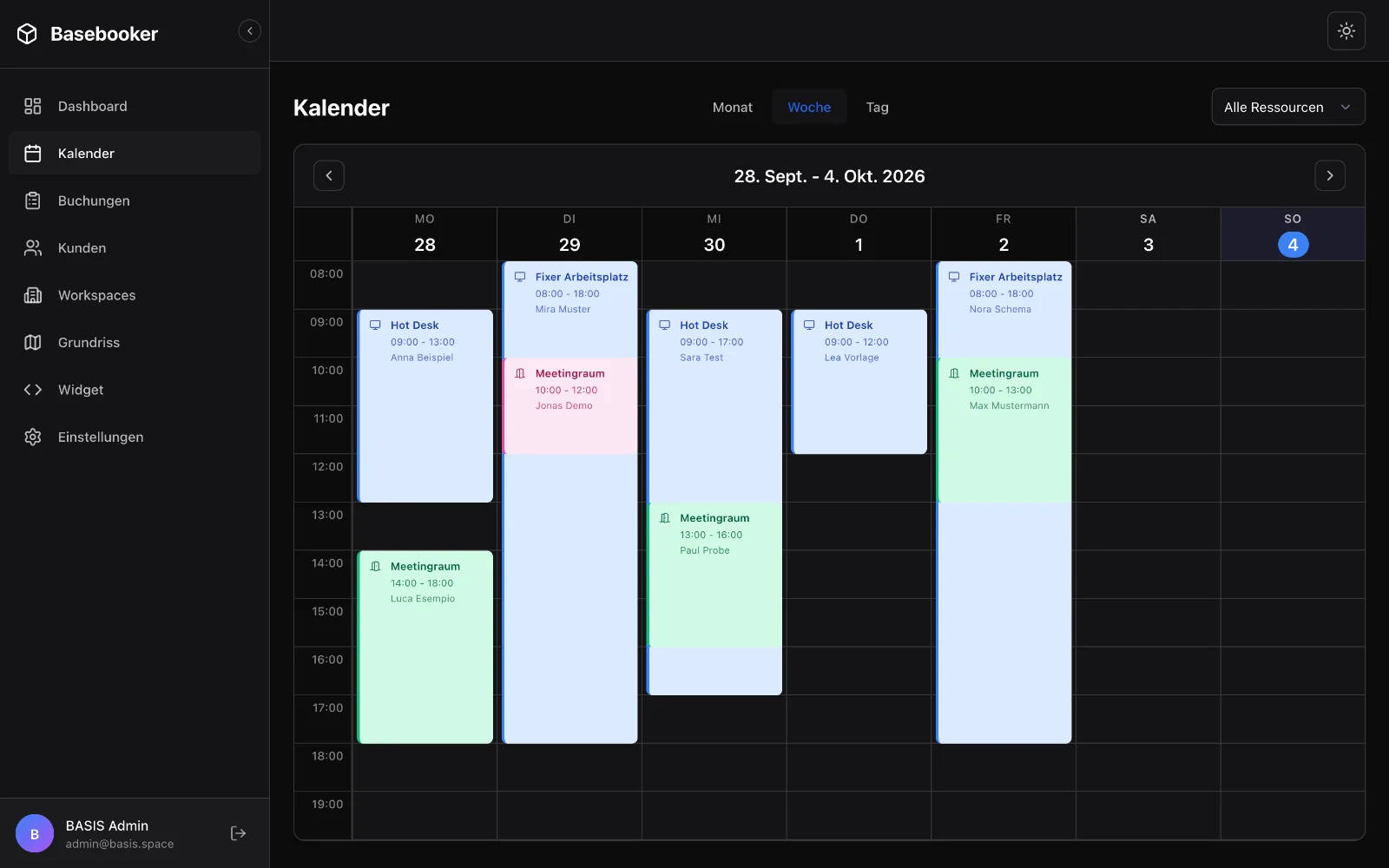Image resolution: width=1389 pixels, height=868 pixels.
Task: Toggle the light/dark theme sun icon
Action: [1346, 31]
